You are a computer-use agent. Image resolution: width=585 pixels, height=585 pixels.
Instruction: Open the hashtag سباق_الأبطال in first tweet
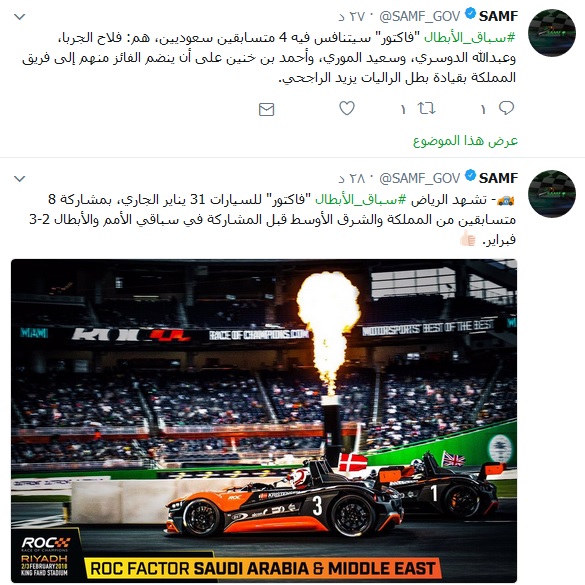(x=470, y=37)
